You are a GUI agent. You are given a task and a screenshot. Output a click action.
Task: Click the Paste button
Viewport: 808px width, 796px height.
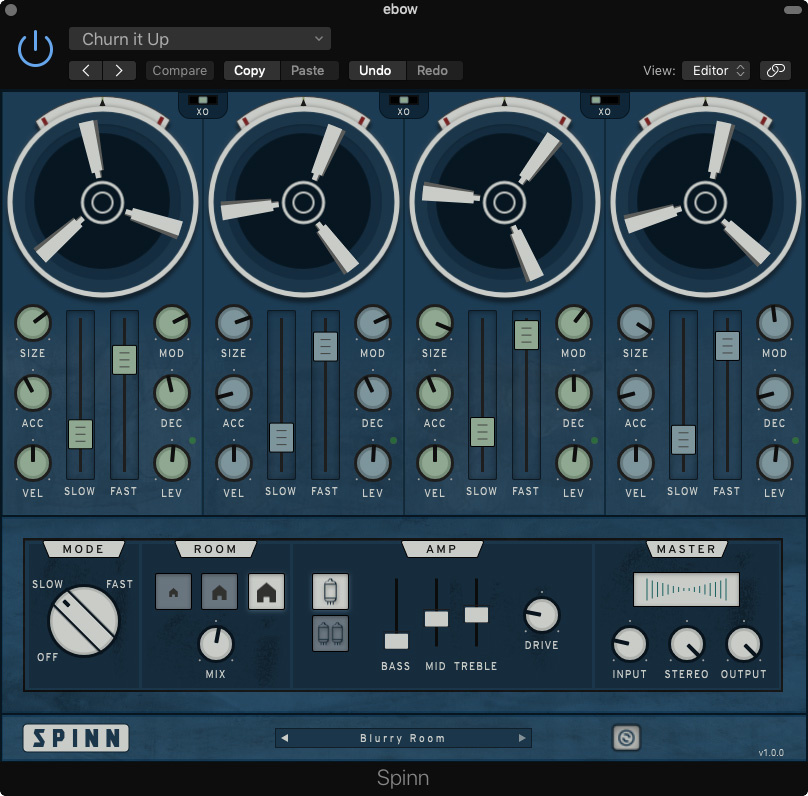[308, 71]
